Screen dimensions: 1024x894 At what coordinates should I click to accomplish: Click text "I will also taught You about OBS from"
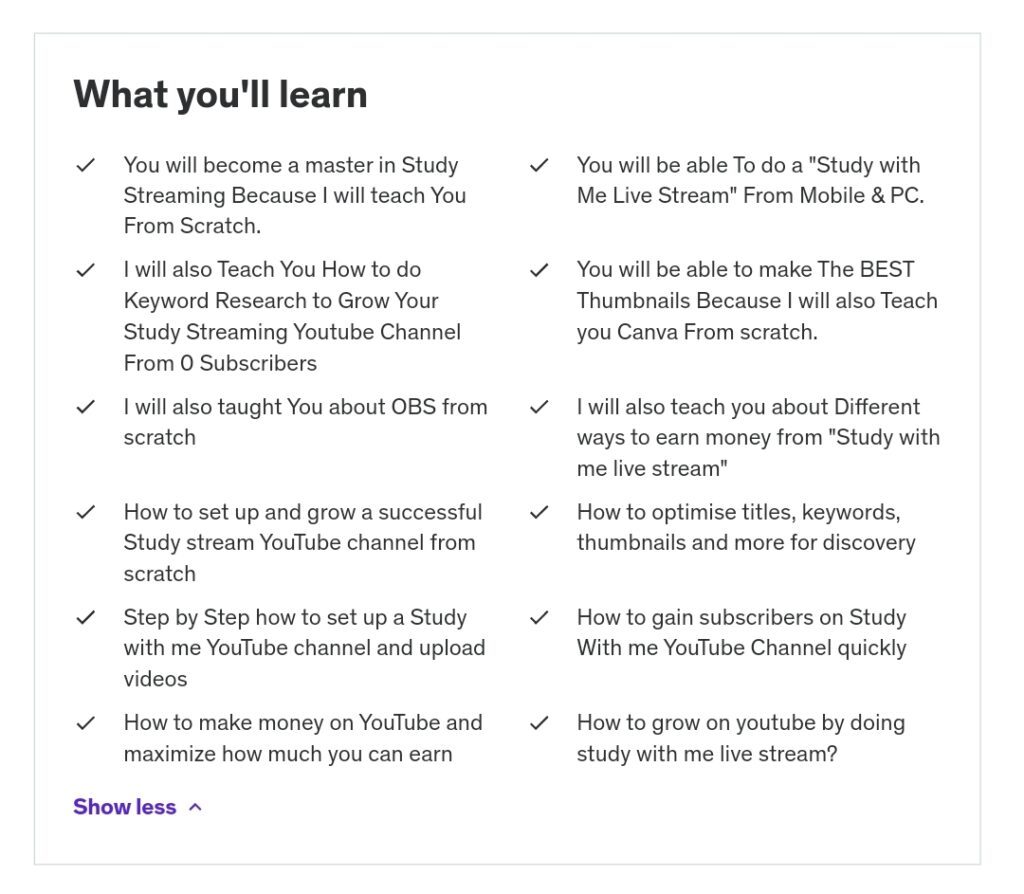tap(306, 407)
